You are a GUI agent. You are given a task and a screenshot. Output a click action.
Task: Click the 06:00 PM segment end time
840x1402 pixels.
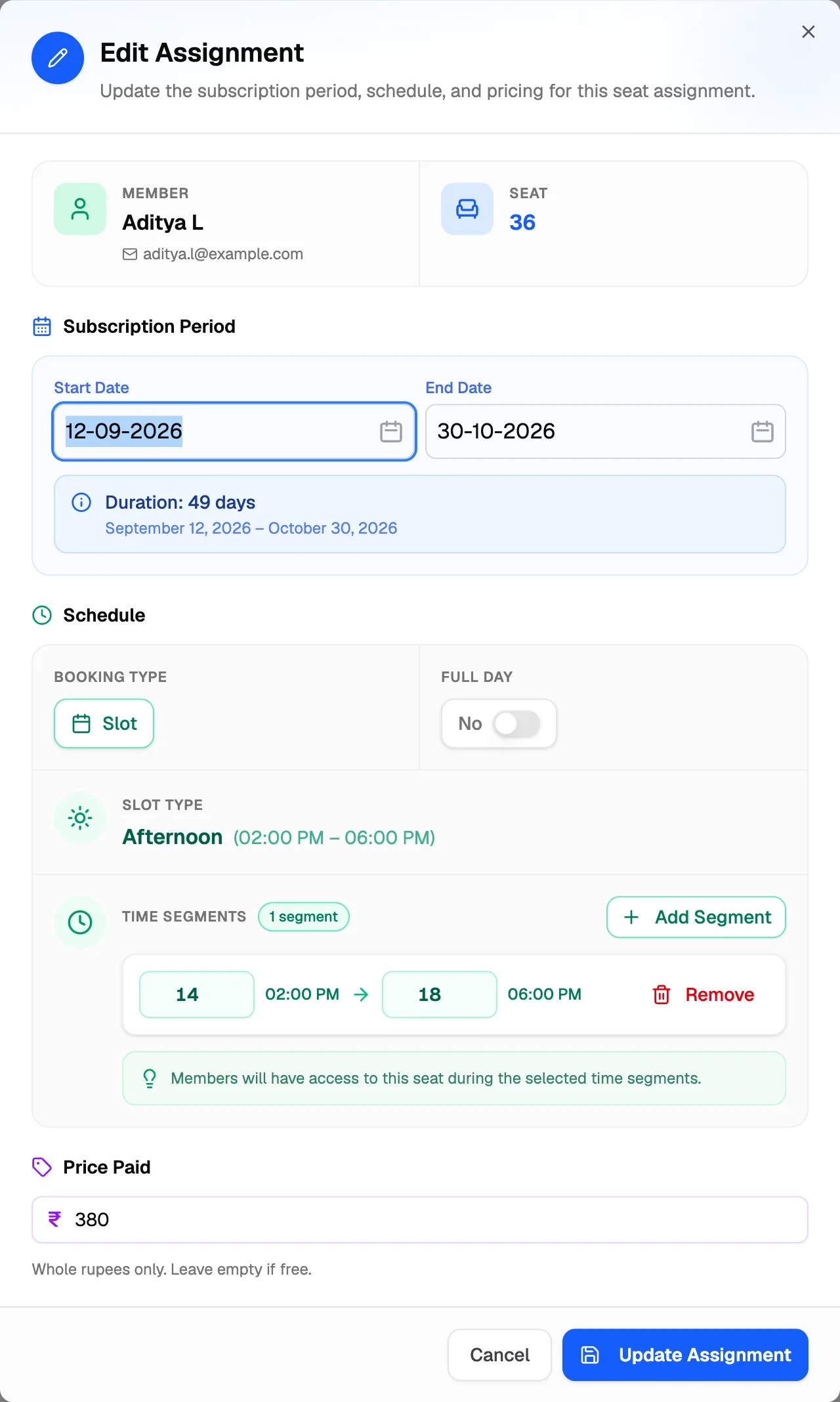(545, 994)
